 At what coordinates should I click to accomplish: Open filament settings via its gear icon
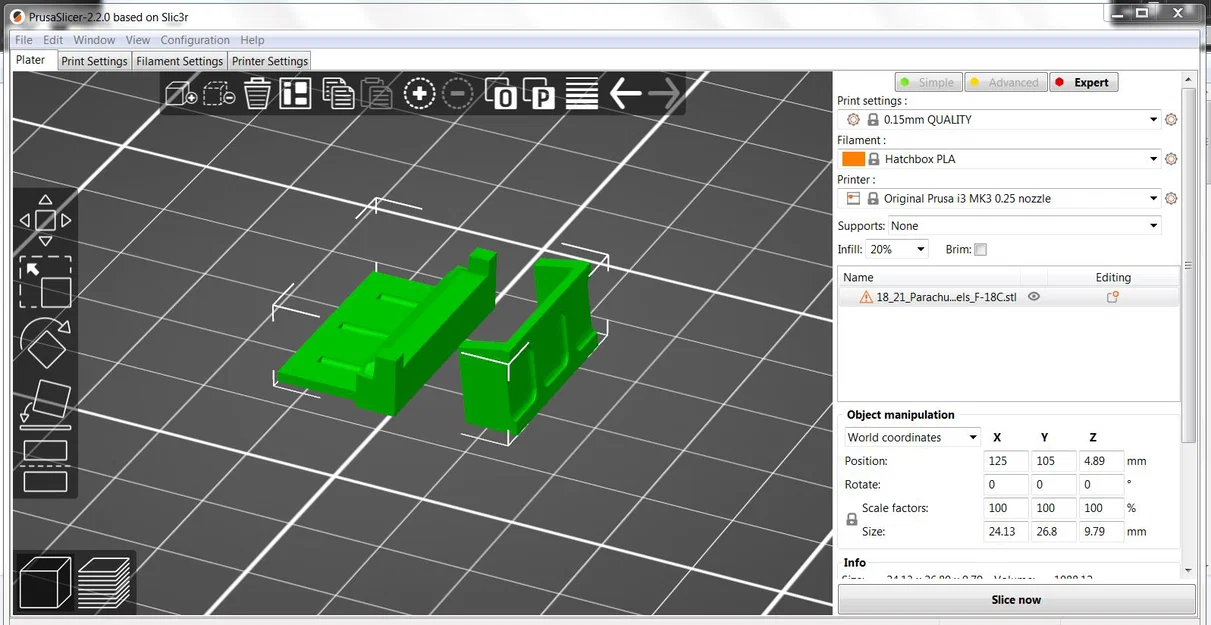pos(1171,159)
